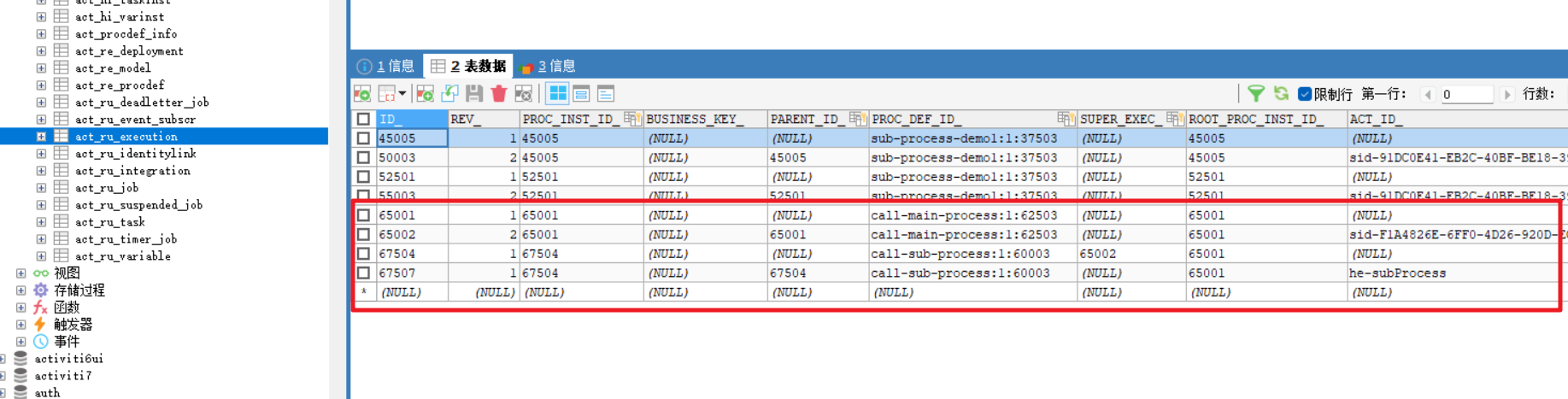Expand the act_ru_variable table node
This screenshot has height=399, width=1568.
41,255
